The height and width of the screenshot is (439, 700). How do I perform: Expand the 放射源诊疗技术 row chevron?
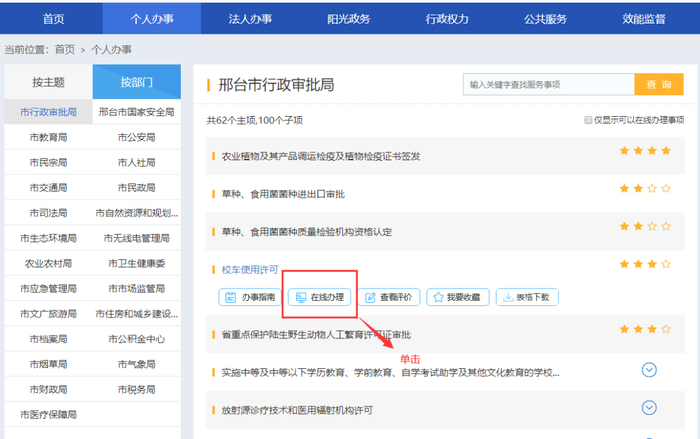click(x=649, y=408)
